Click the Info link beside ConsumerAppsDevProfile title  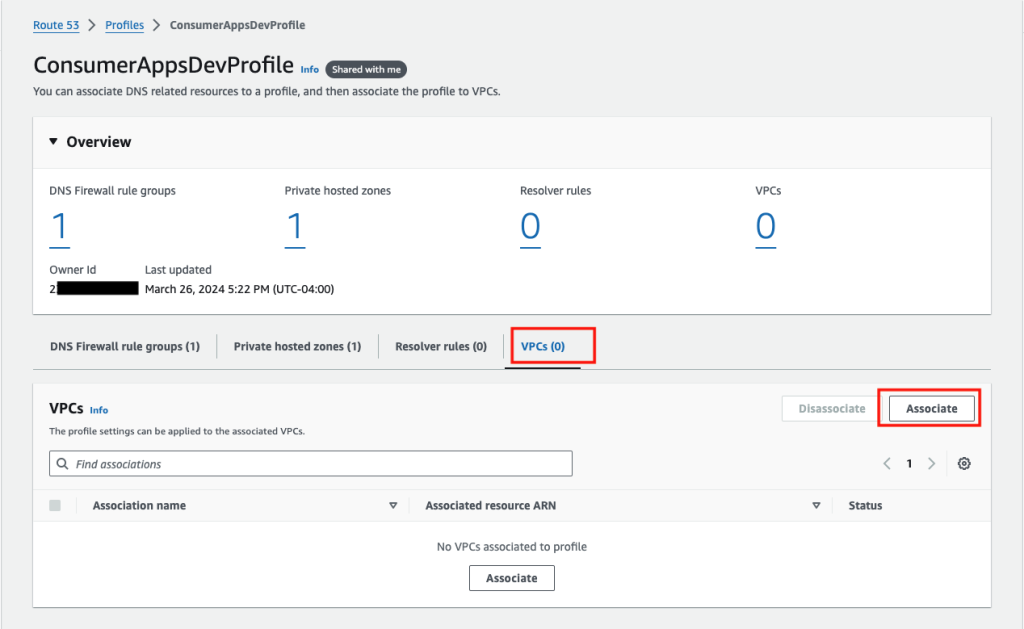click(x=310, y=69)
